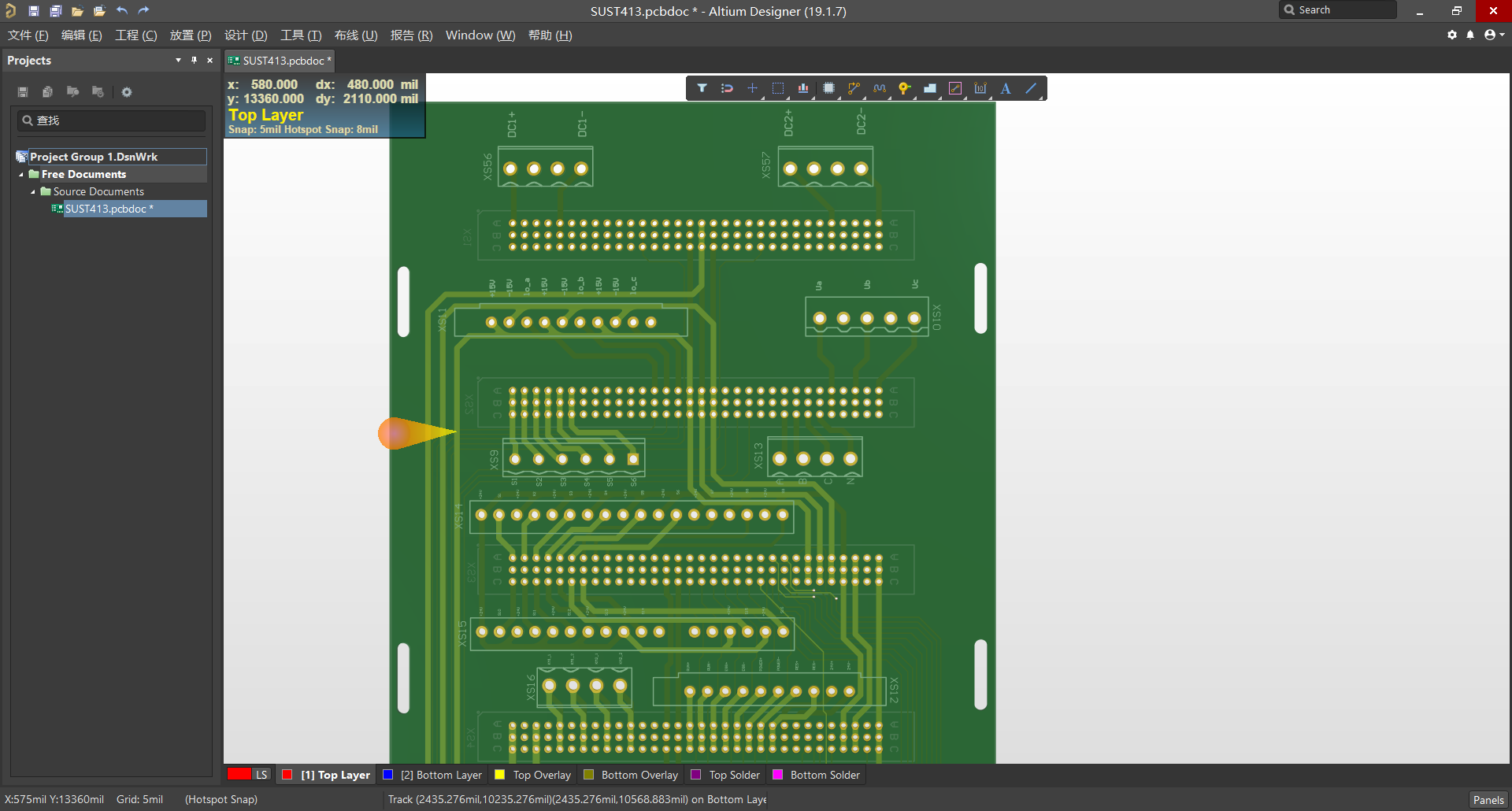Activate the interactive routing tool
The height and width of the screenshot is (811, 1512).
tap(854, 88)
